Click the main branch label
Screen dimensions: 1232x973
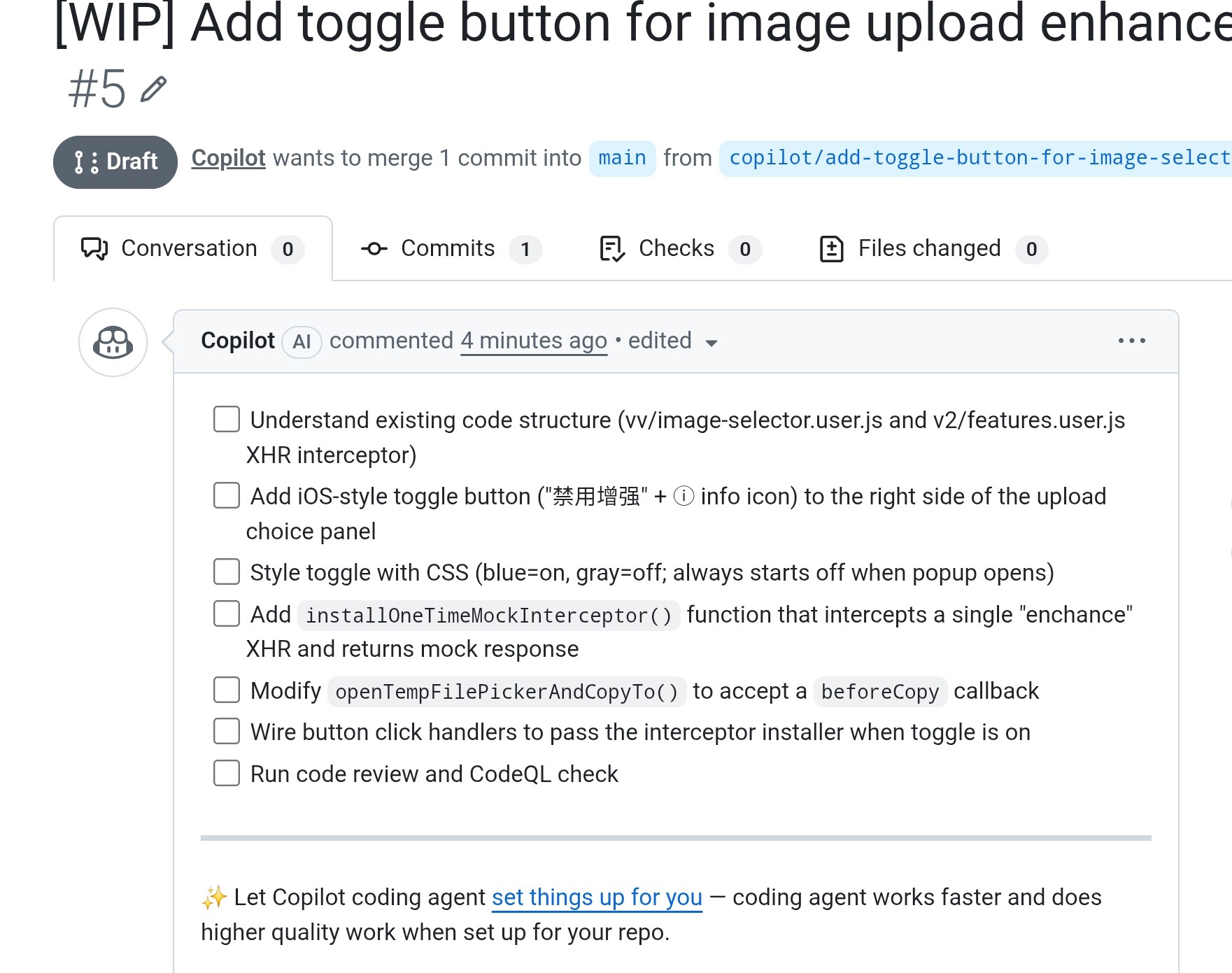[622, 158]
